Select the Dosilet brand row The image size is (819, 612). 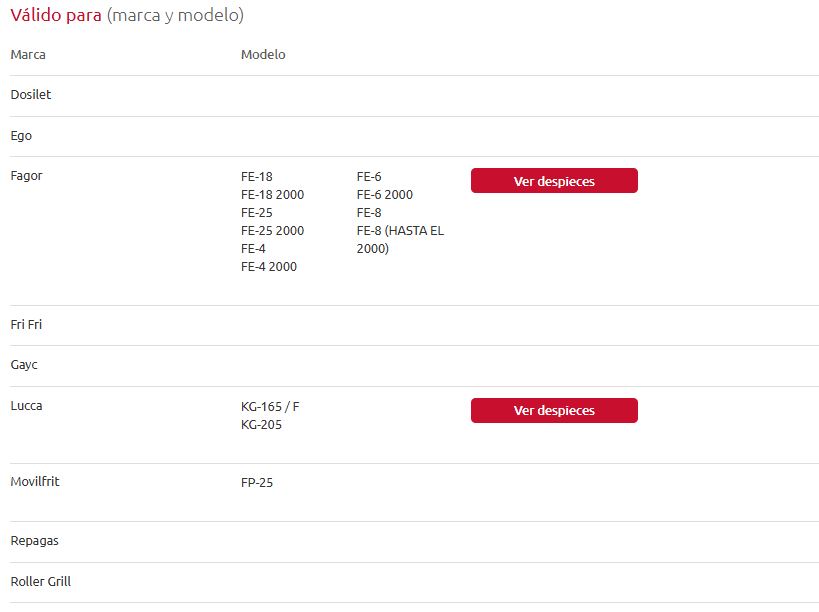(31, 95)
